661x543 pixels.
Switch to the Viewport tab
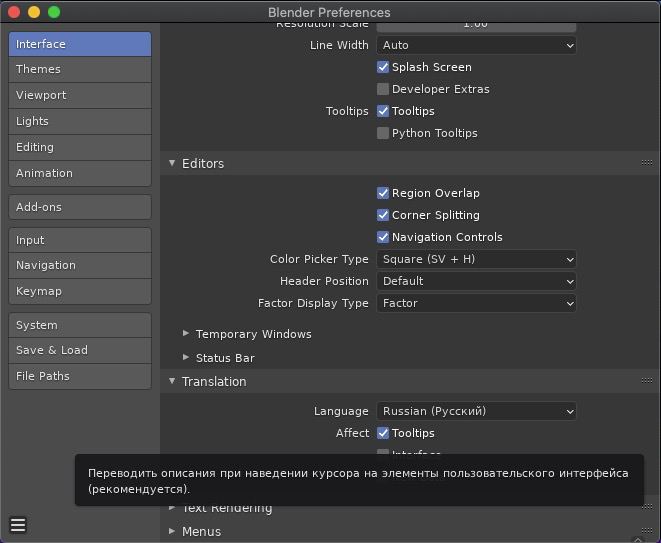[80, 95]
